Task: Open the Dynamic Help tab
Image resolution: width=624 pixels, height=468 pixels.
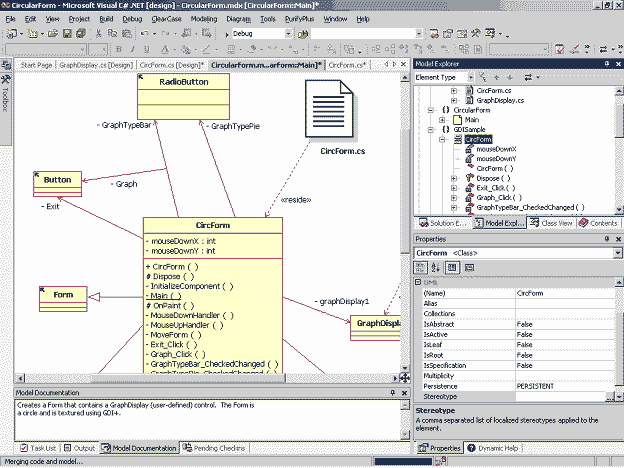Action: pyautogui.click(x=497, y=448)
